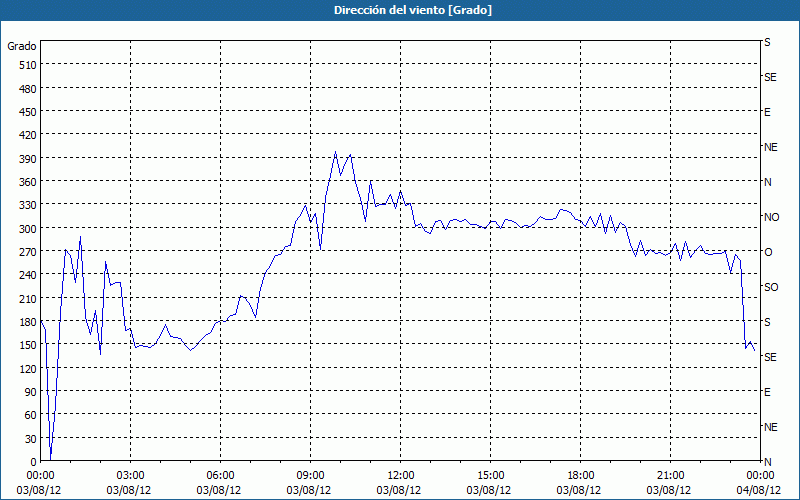Select the 09:00 time axis label
The height and width of the screenshot is (500, 800).
(310, 476)
